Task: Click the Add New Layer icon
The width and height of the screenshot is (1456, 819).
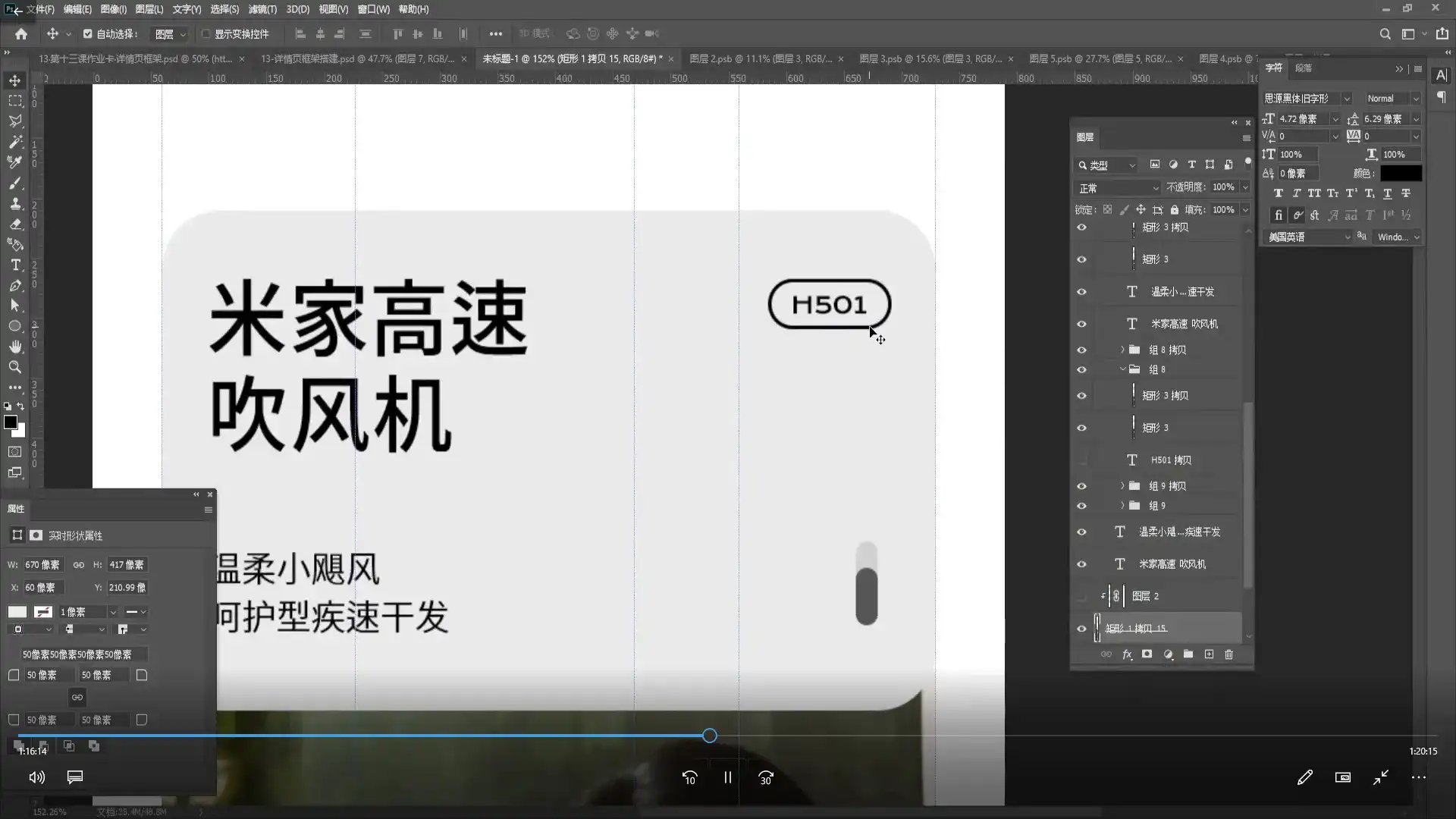Action: point(1209,654)
